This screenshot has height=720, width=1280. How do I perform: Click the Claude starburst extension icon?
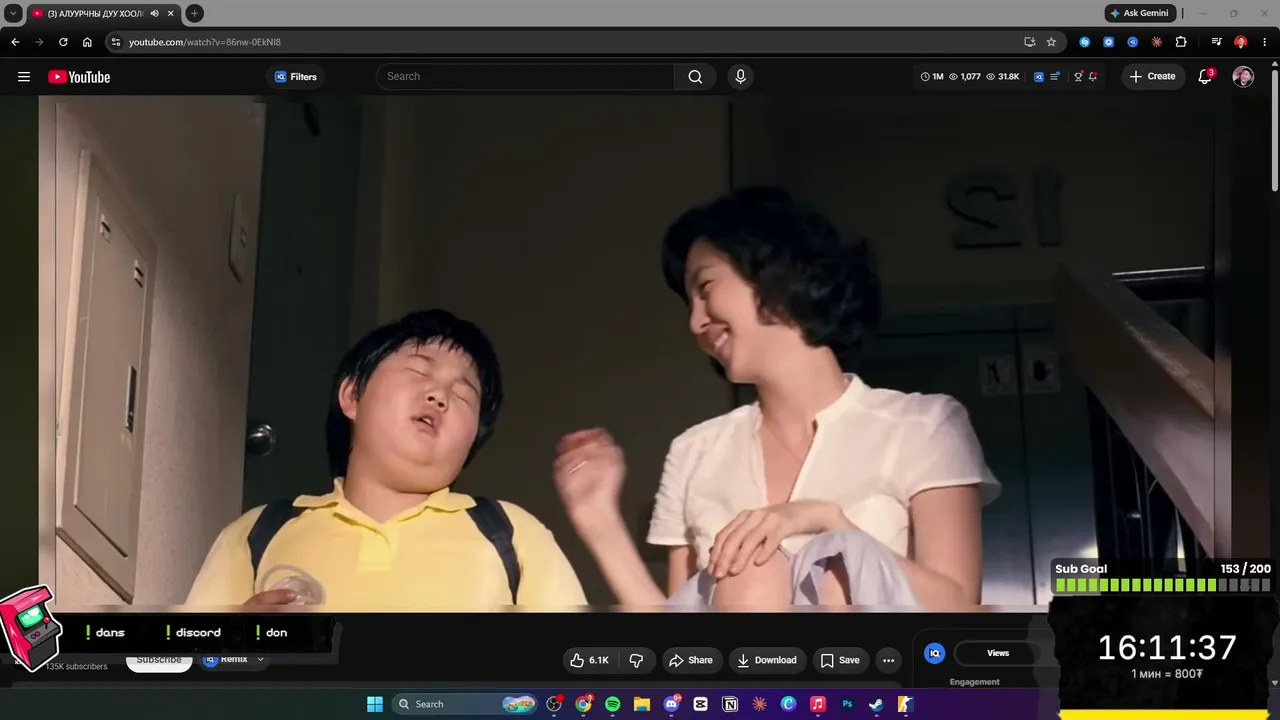click(1157, 42)
